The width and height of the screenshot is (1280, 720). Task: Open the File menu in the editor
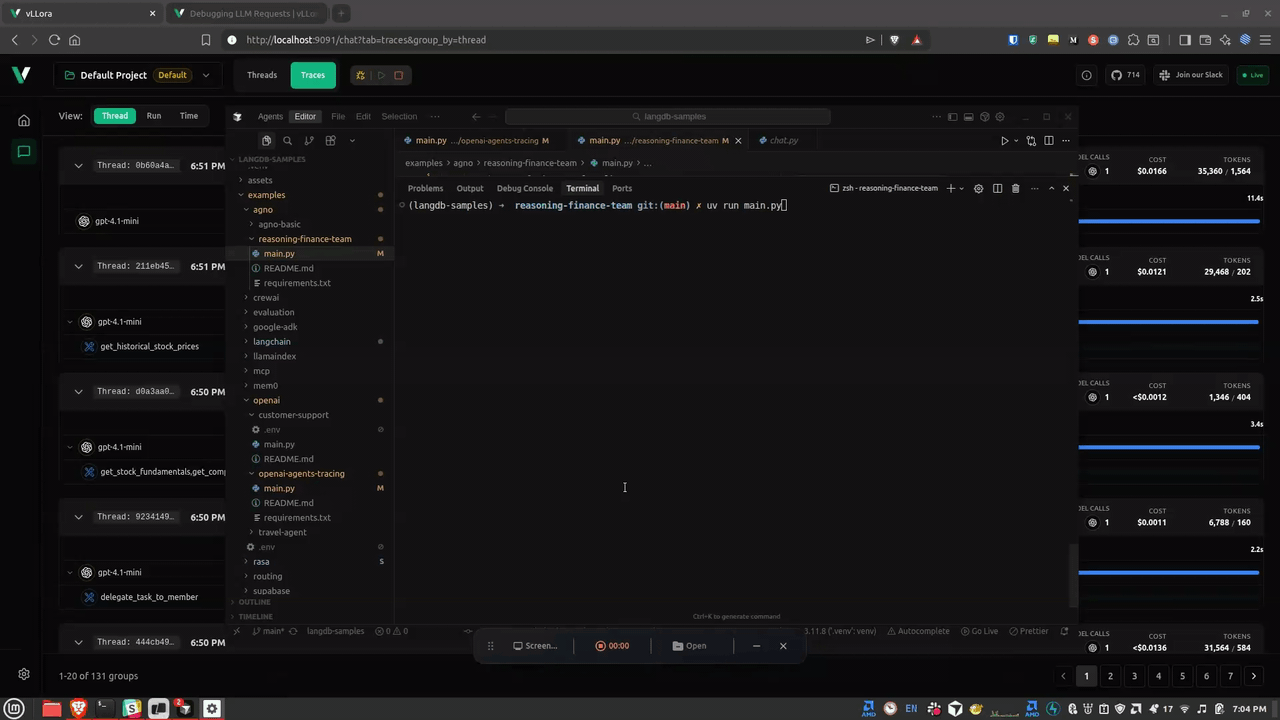(x=338, y=116)
